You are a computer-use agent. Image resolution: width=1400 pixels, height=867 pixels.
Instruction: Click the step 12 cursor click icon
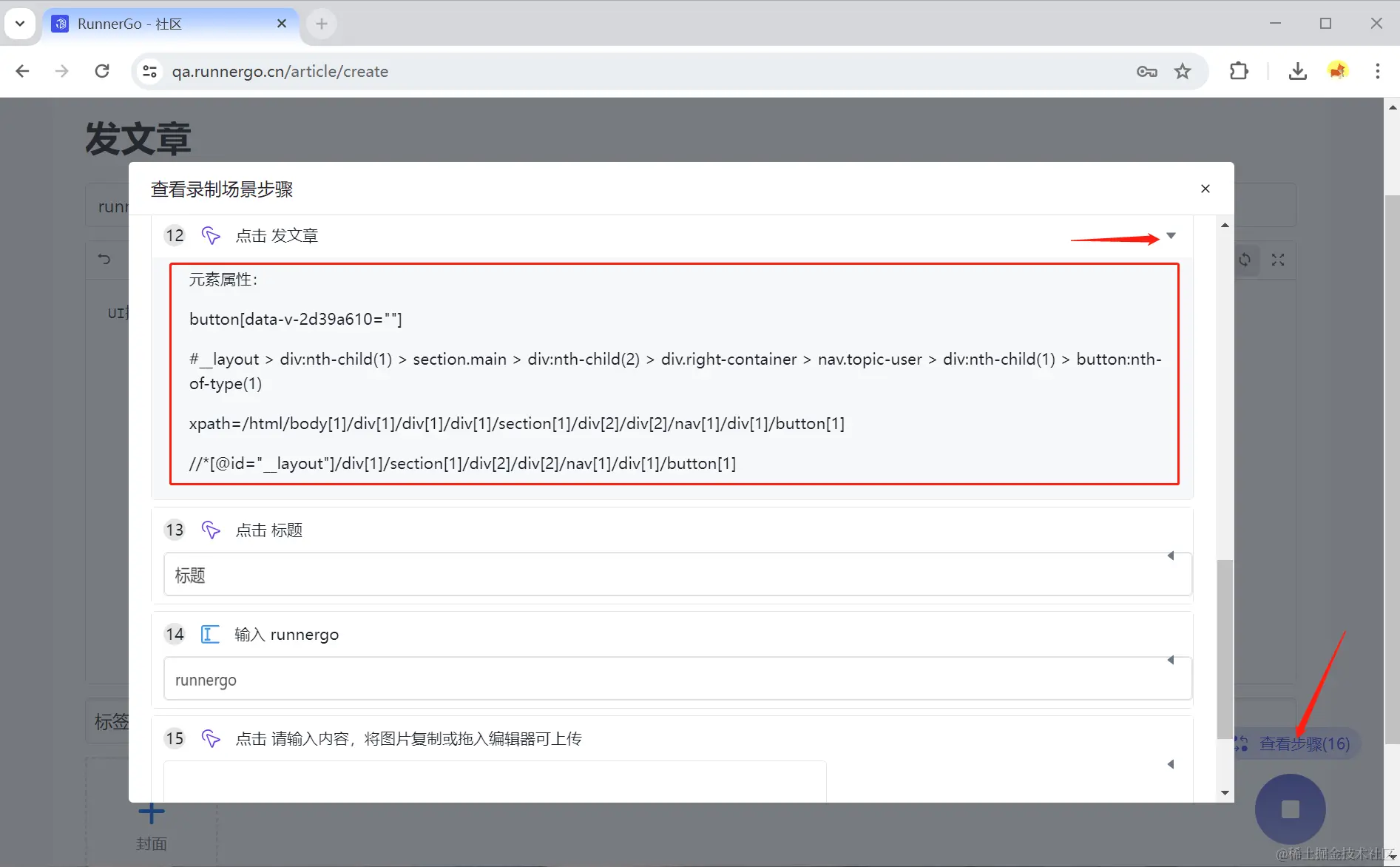tap(211, 236)
